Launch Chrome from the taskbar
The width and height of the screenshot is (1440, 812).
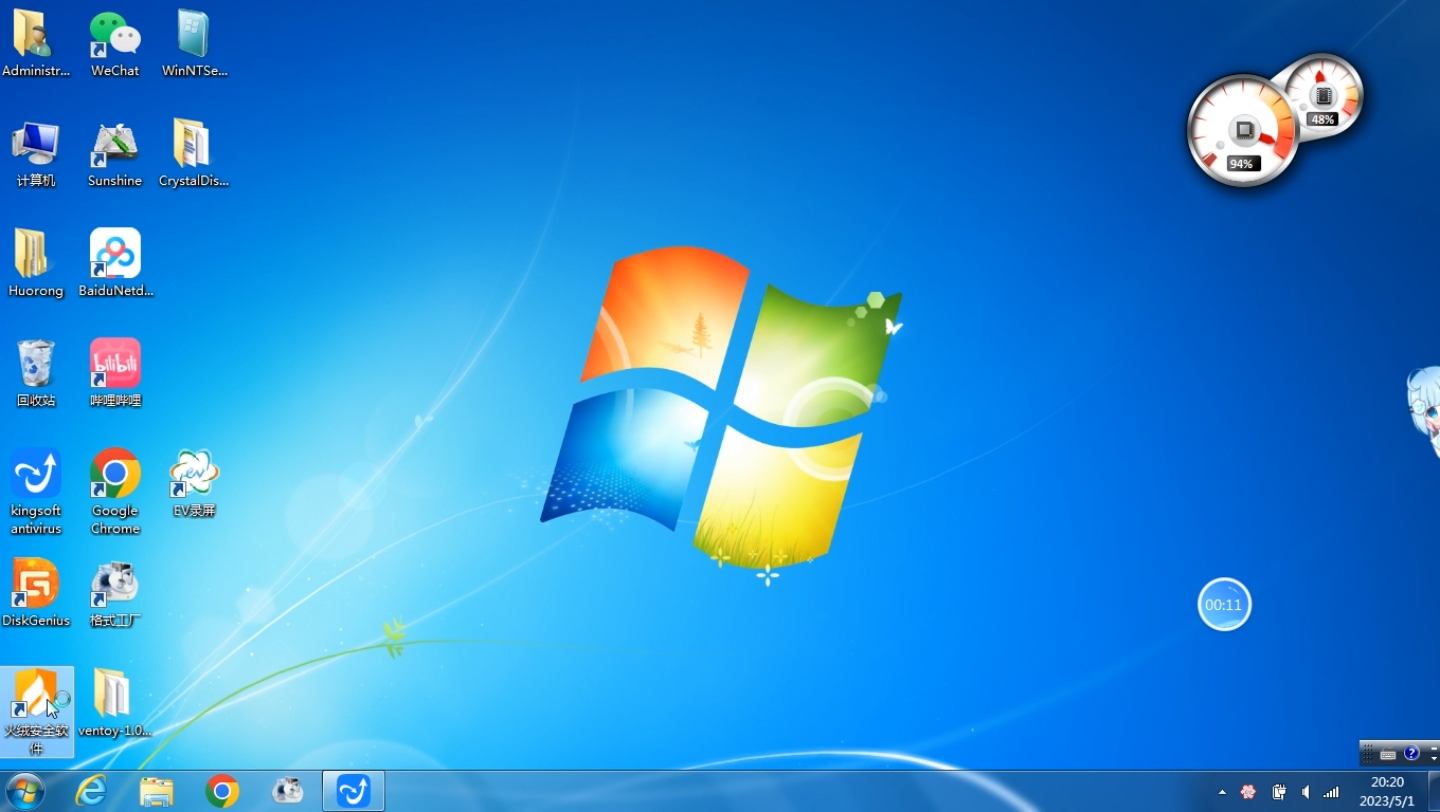point(222,792)
